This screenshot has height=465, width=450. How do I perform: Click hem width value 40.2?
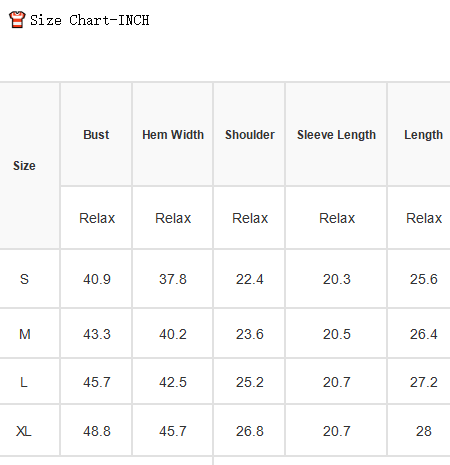tap(173, 334)
